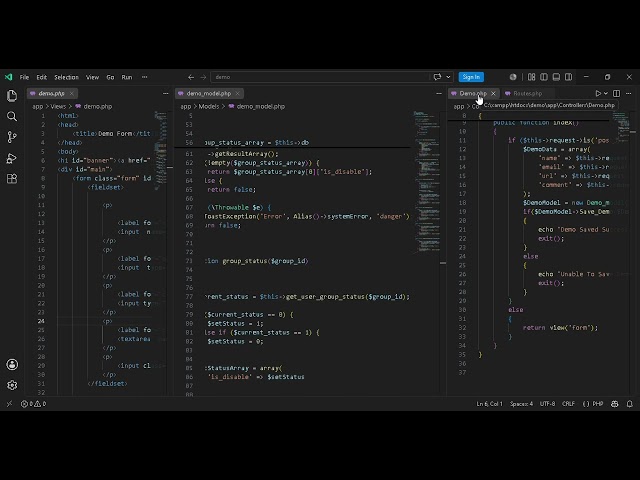The image size is (640, 480).
Task: Open the errors and warnings counter
Action: pyautogui.click(x=33, y=404)
